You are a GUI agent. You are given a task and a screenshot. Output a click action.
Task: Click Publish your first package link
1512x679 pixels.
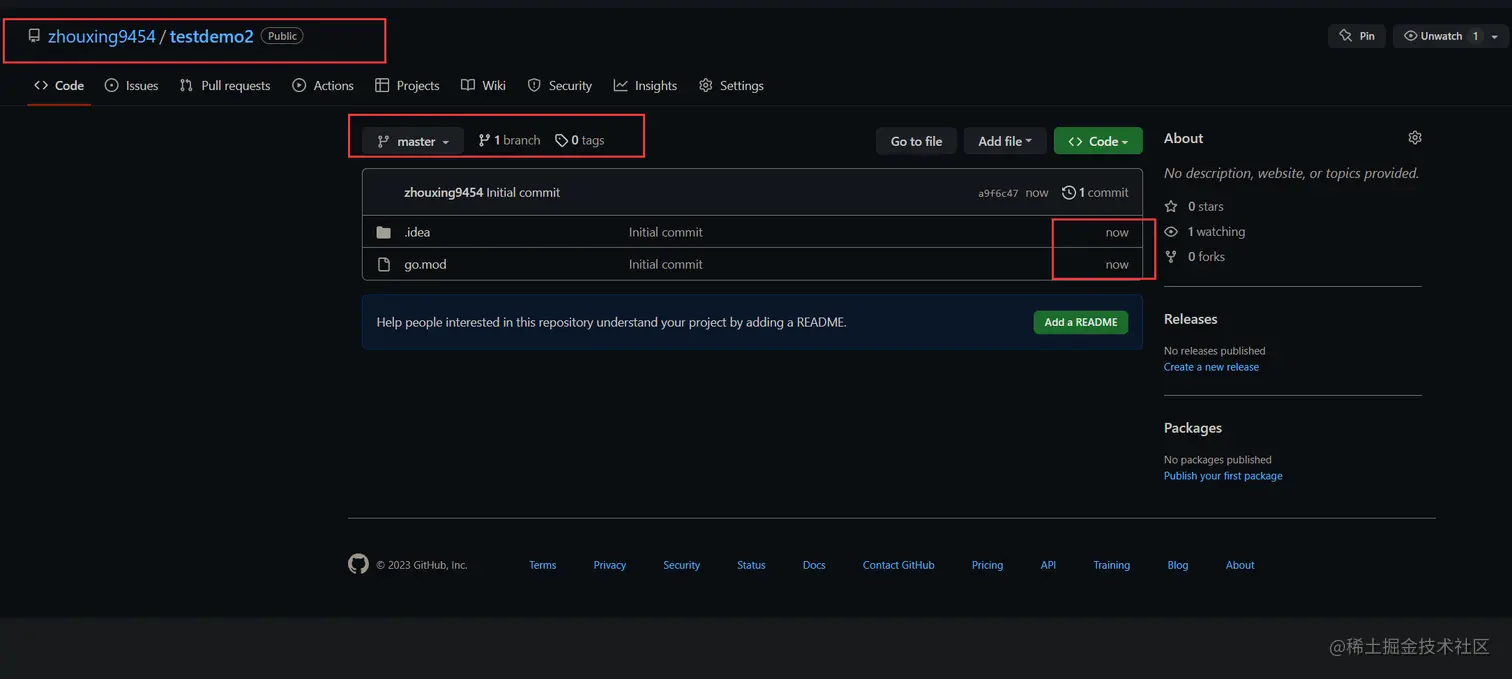point(1223,476)
